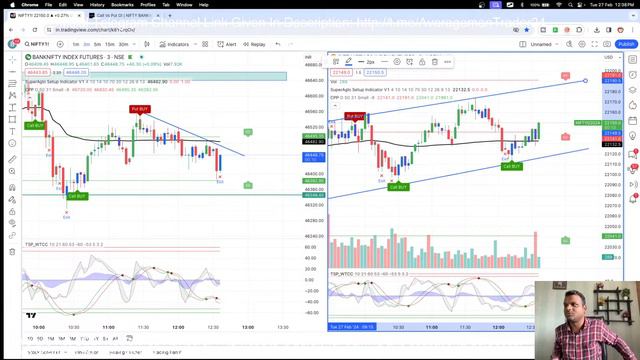Screen dimensions: 640x360
Task: Create an Alert
Action: pos(227,44)
